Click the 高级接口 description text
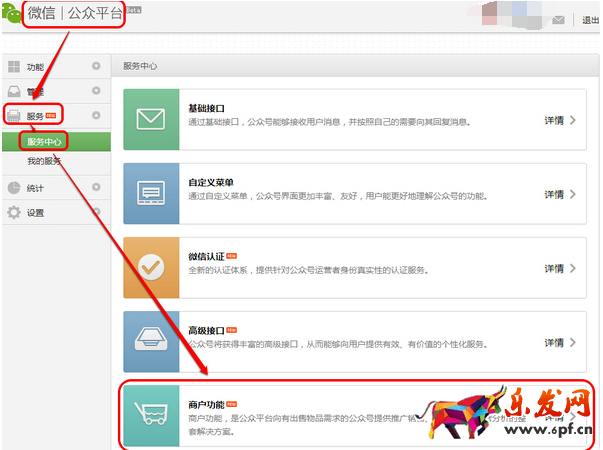The height and width of the screenshot is (450, 603). [x=338, y=344]
